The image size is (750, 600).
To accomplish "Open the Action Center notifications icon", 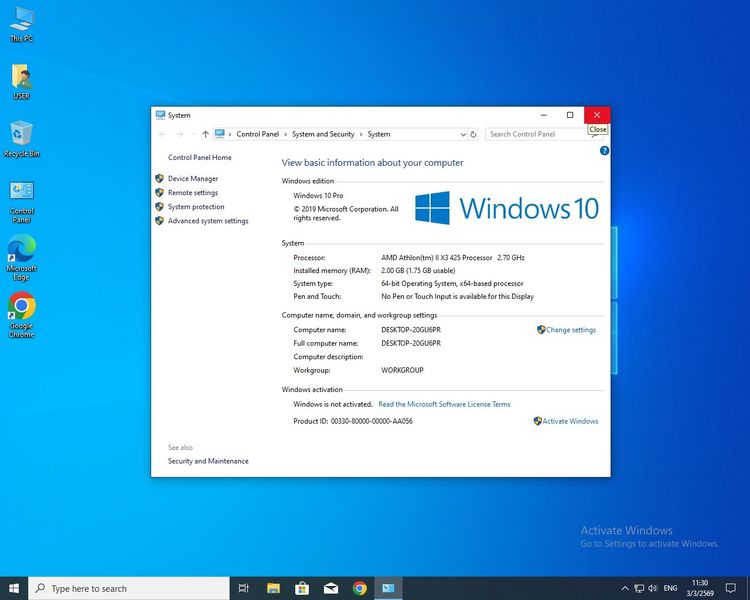I will coord(730,588).
